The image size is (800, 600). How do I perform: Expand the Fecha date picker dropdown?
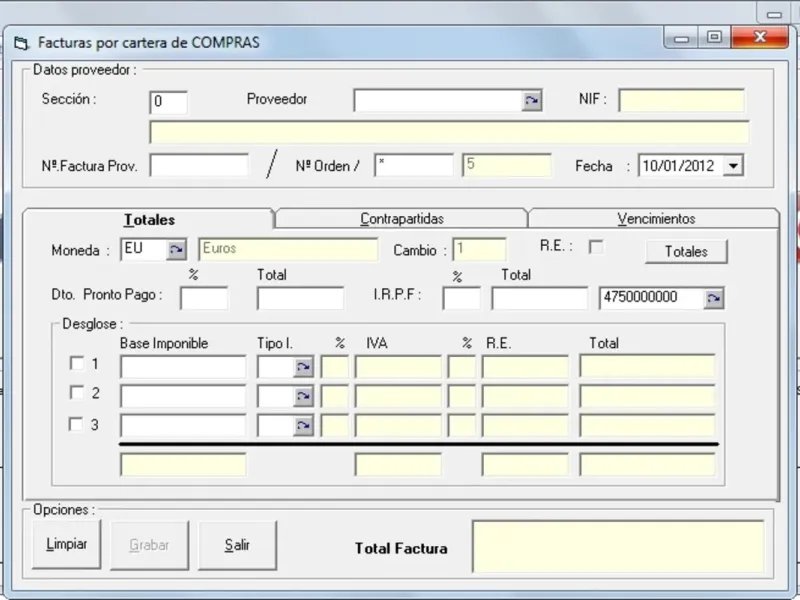733,166
